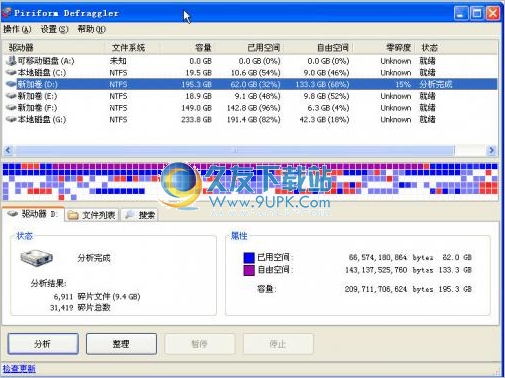Click the 新加卷 (F:) row name

click(37, 108)
